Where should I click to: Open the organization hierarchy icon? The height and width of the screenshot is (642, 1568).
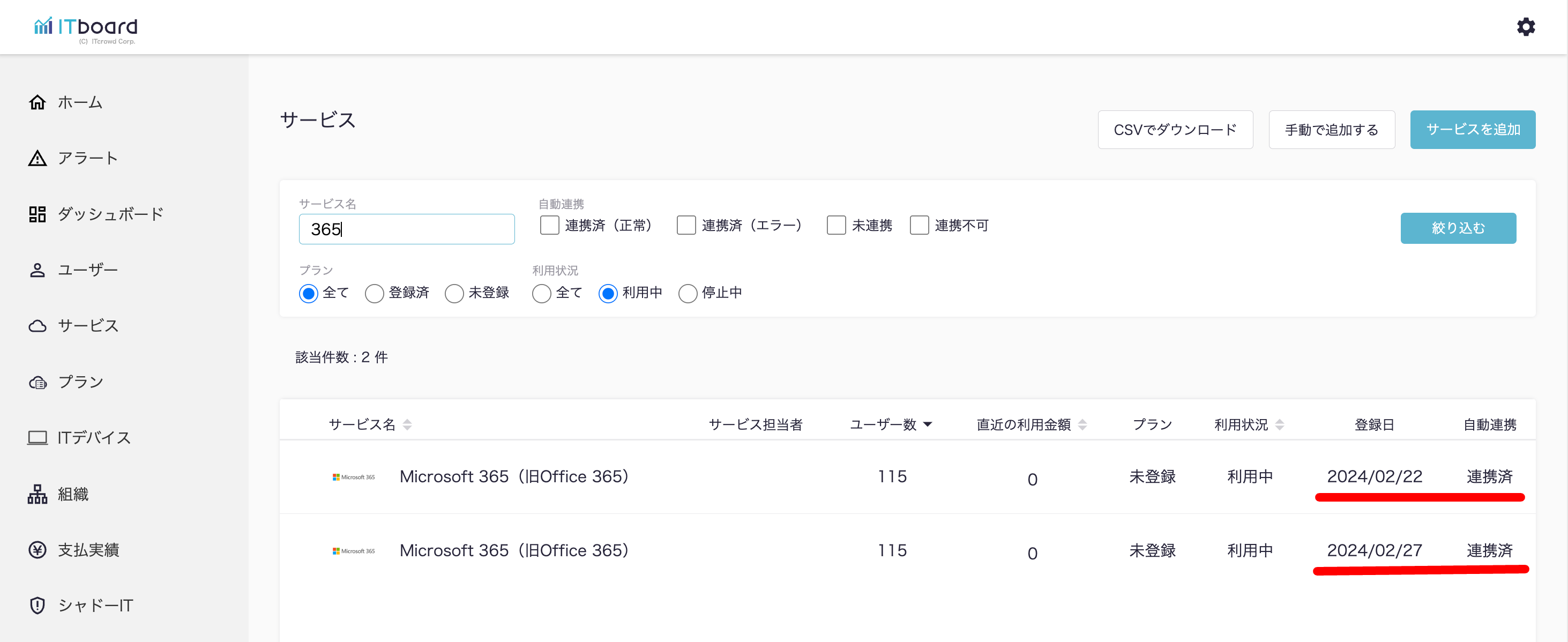[x=37, y=494]
